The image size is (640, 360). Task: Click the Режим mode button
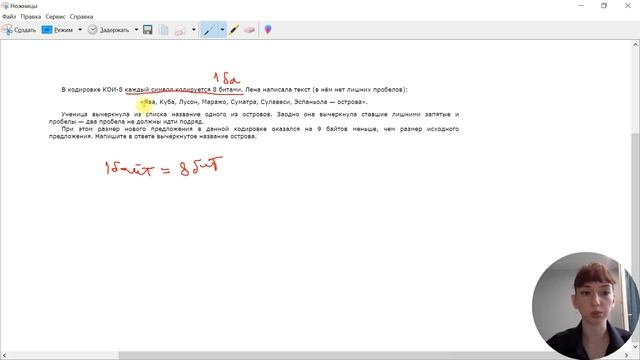[x=58, y=30]
